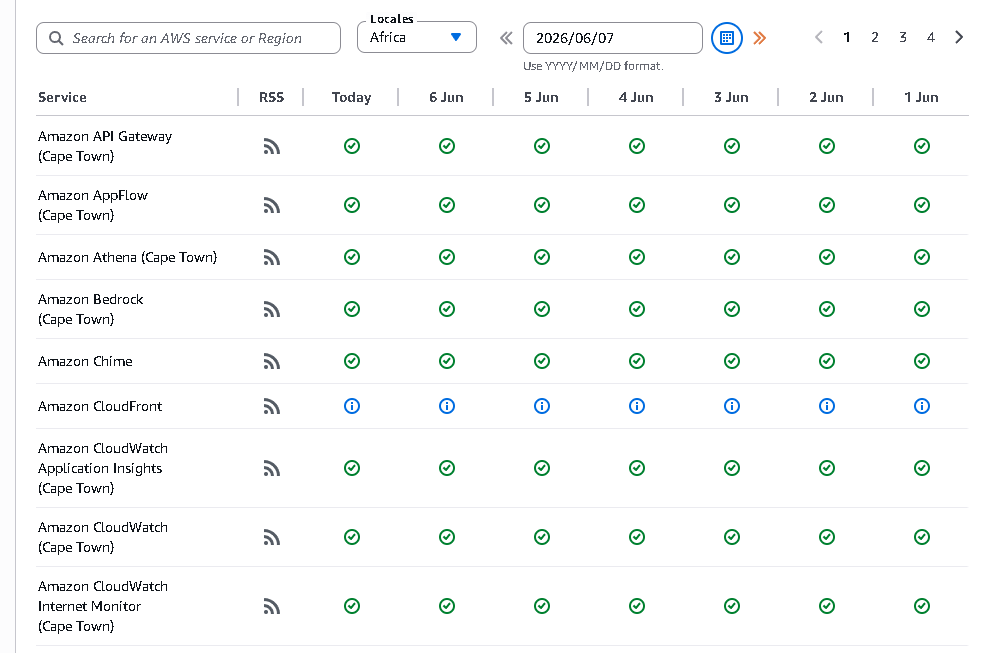Click the magnifier icon in the search box
Image resolution: width=989 pixels, height=653 pixels.
point(56,38)
